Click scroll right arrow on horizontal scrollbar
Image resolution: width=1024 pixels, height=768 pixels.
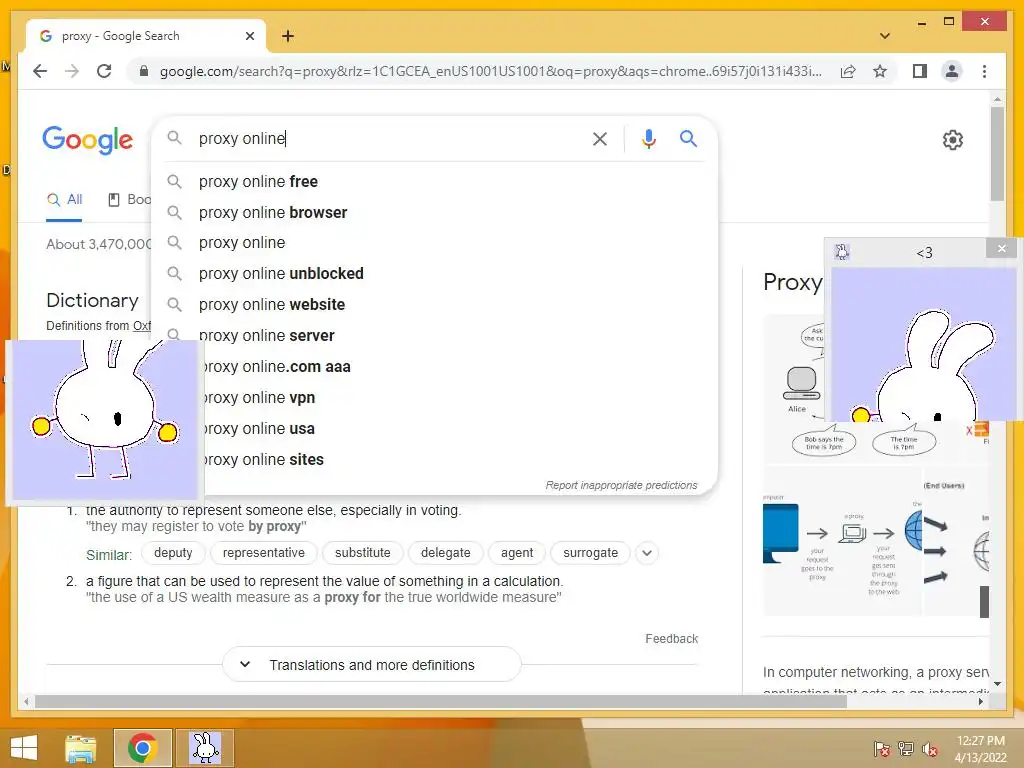click(x=981, y=701)
